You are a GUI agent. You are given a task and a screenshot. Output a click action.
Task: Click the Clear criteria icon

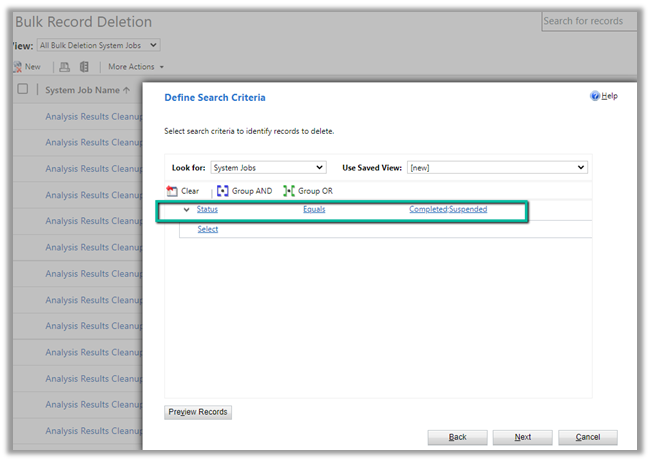point(172,191)
